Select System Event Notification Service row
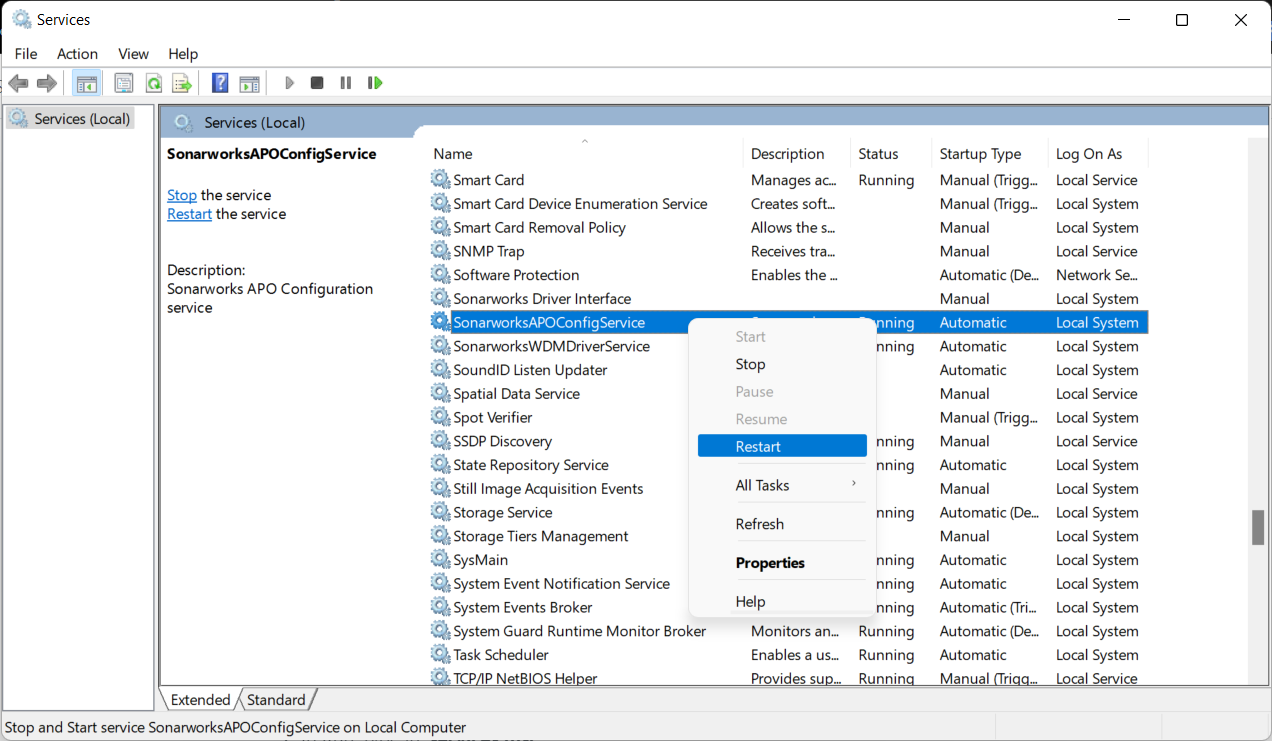Screen dimensions: 1272x741 click(788, 584)
